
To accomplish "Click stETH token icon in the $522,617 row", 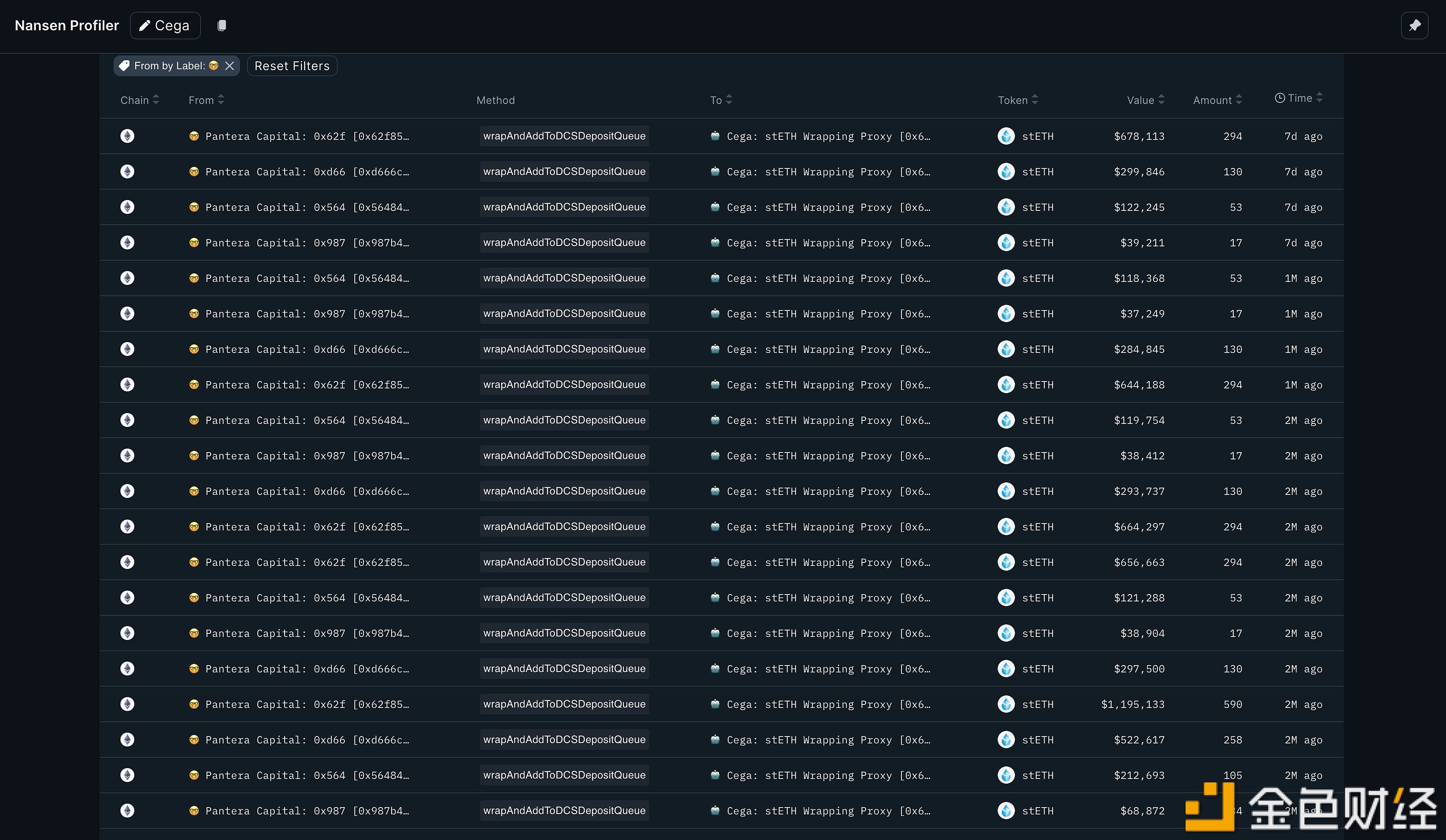I will click(x=1006, y=740).
